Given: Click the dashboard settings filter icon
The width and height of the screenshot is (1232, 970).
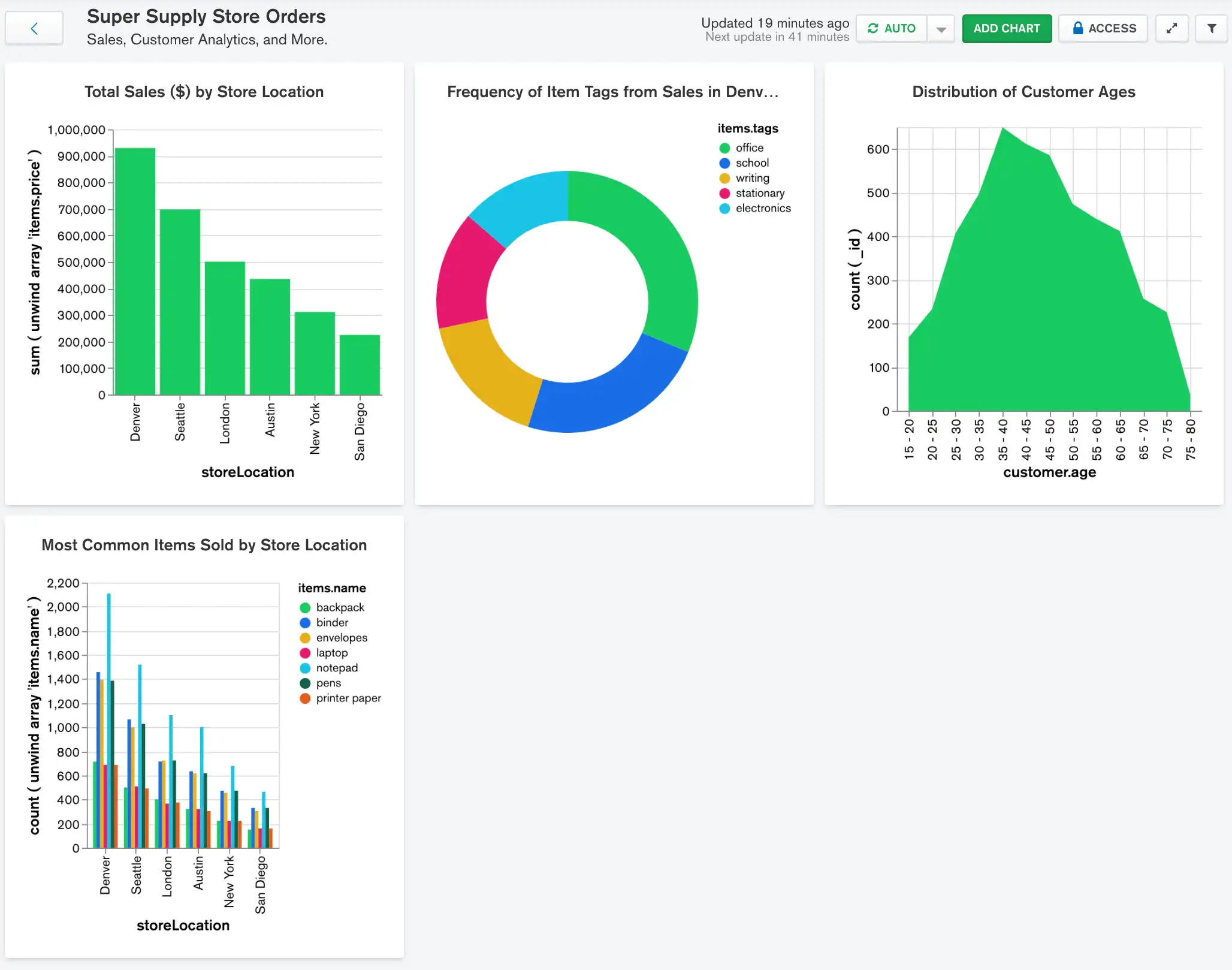Looking at the screenshot, I should (1210, 28).
